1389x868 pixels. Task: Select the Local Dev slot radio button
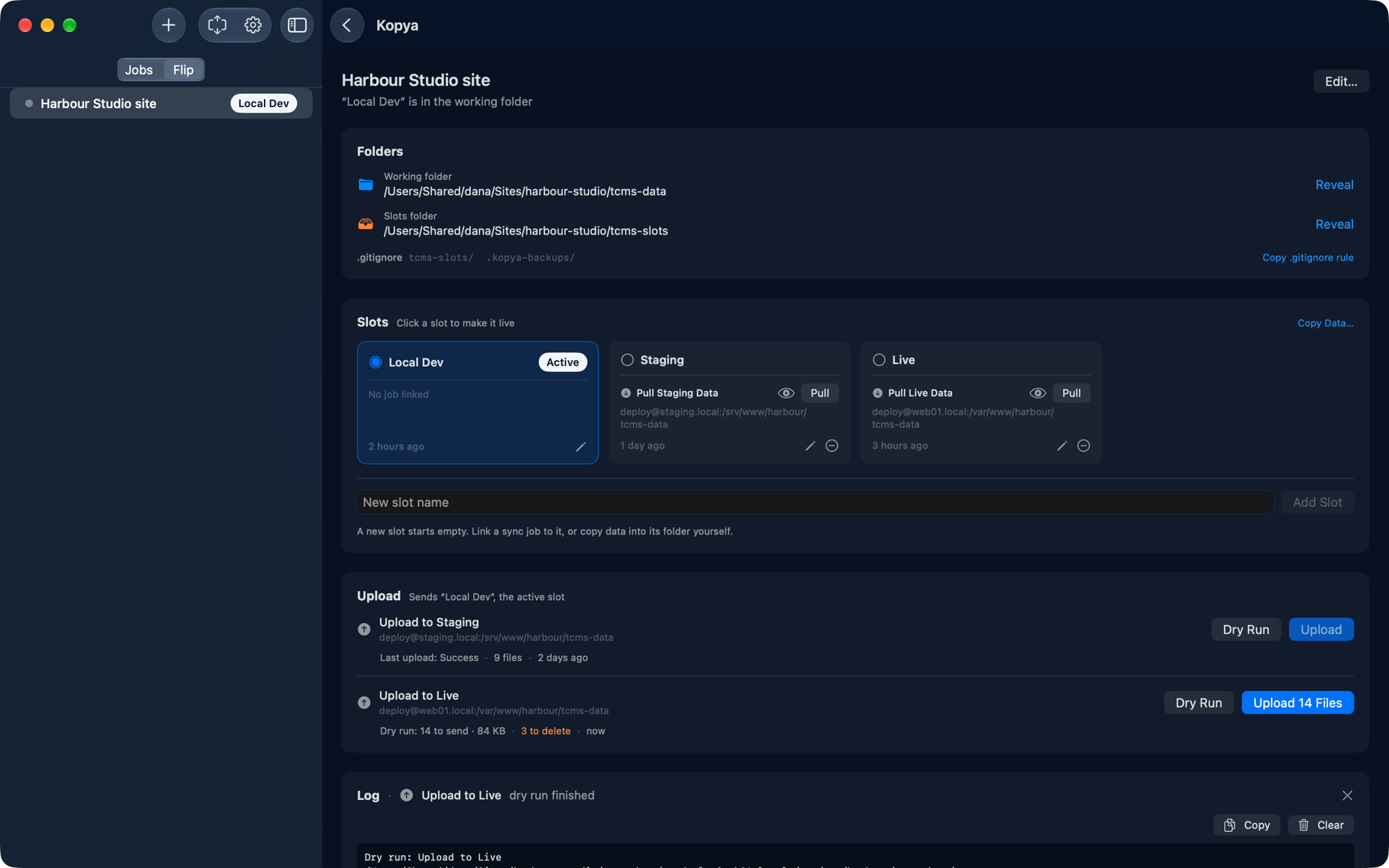click(376, 362)
